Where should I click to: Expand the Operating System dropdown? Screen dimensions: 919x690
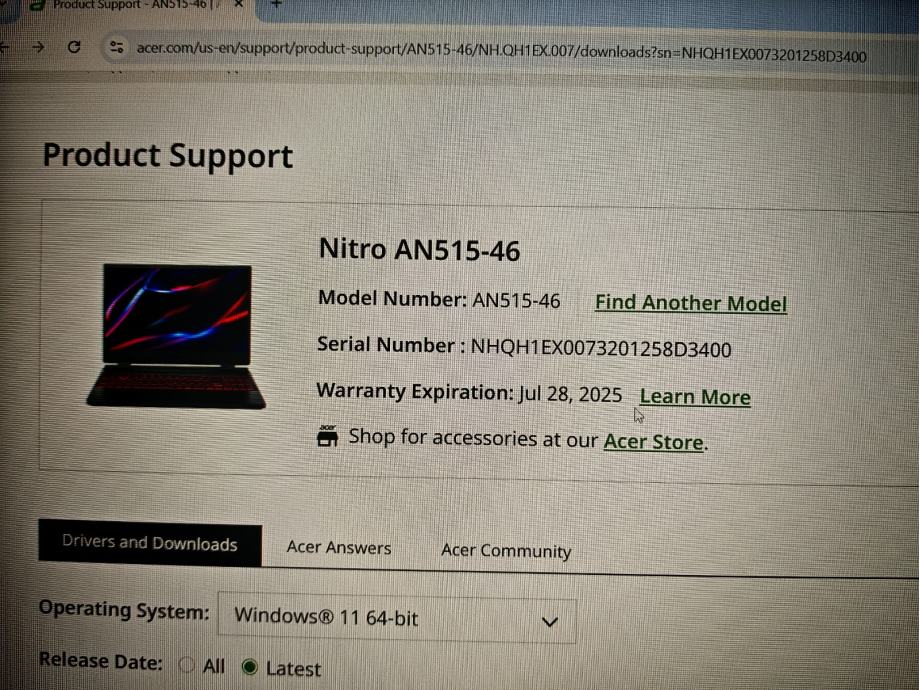pos(397,619)
